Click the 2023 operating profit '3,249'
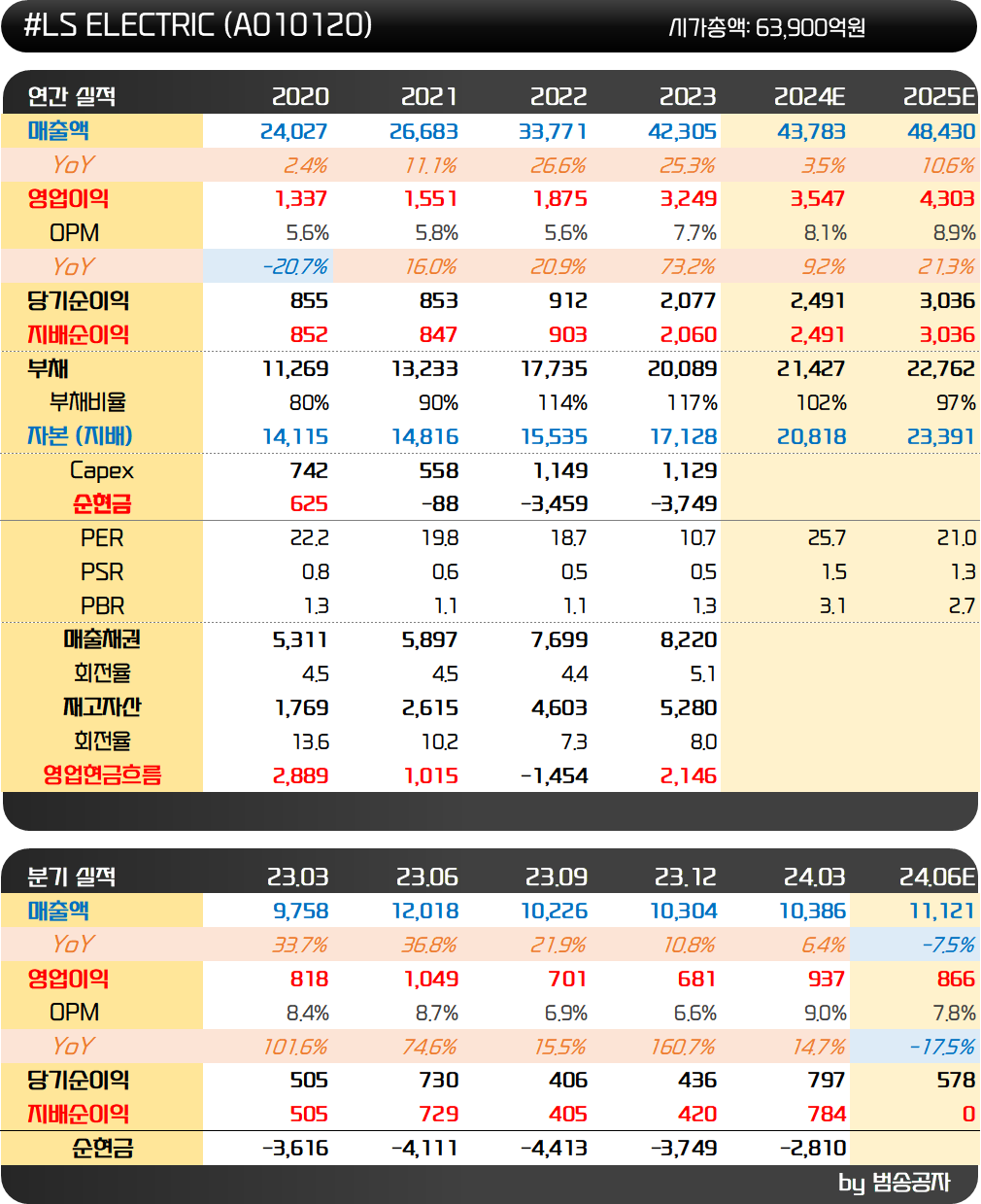 coord(689,198)
